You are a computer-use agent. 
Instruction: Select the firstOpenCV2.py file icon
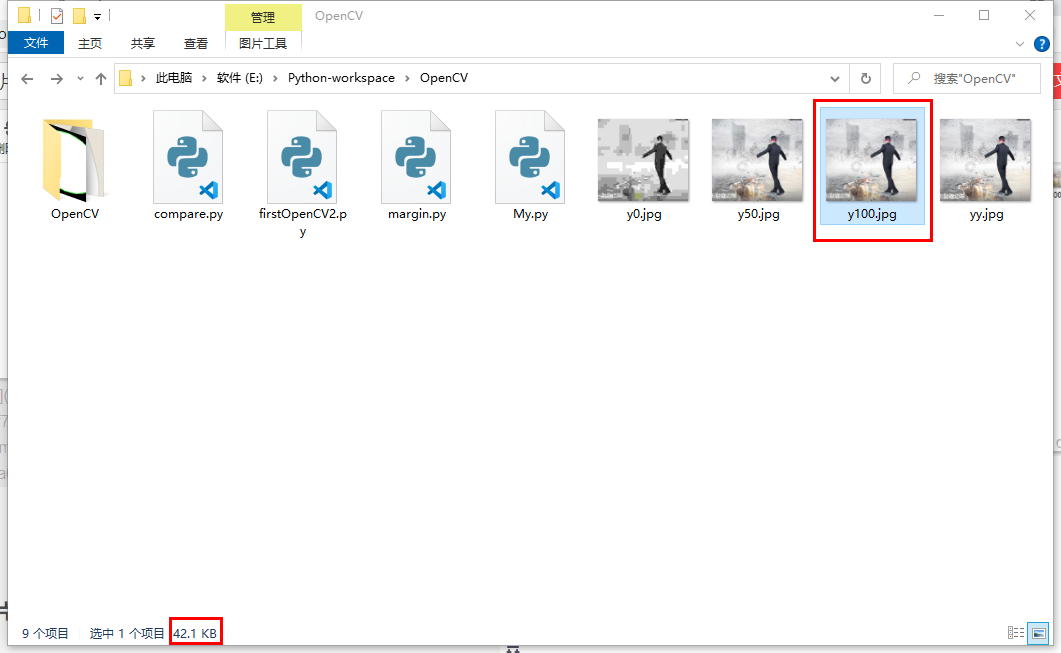tap(302, 157)
